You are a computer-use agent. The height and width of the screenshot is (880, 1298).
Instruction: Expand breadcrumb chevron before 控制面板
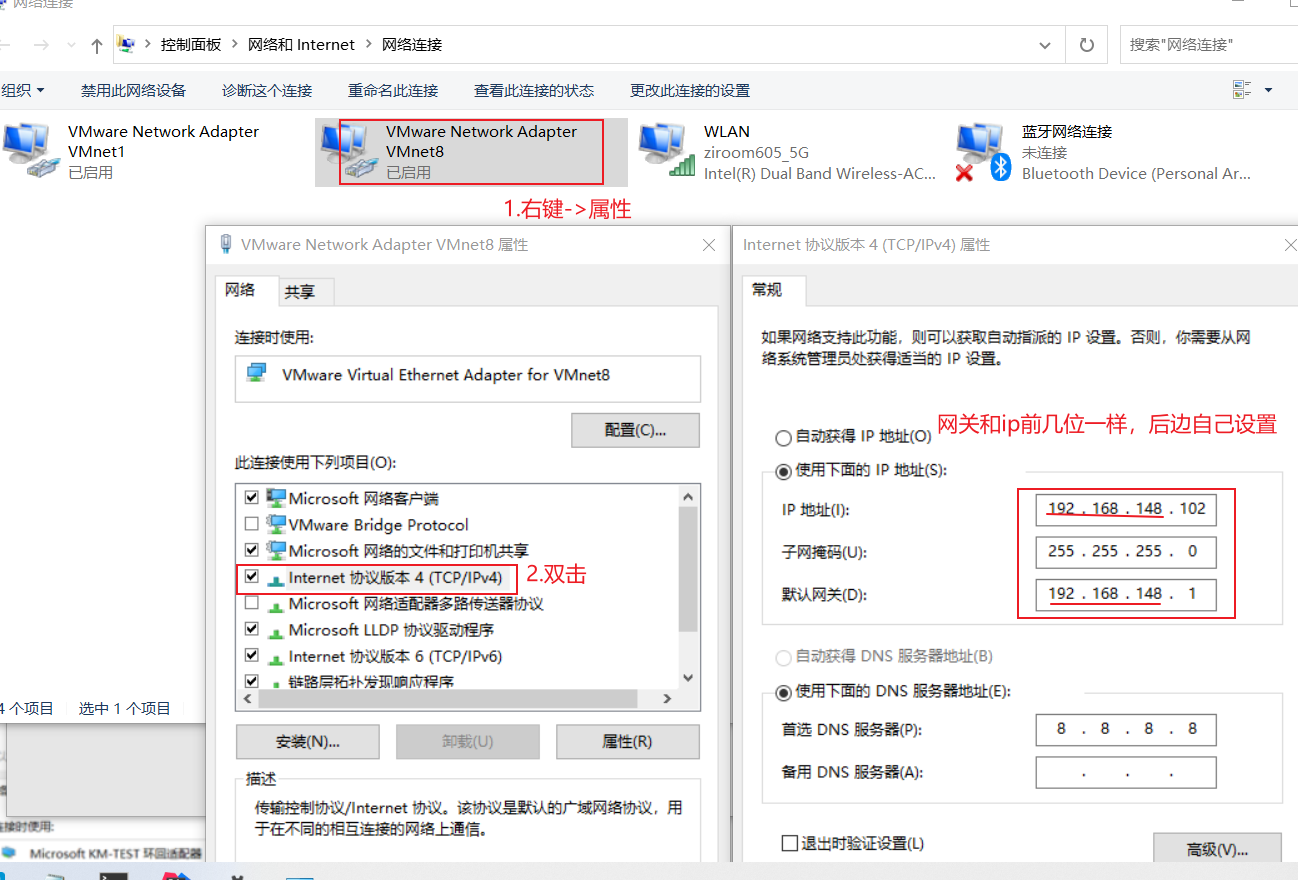(148, 45)
